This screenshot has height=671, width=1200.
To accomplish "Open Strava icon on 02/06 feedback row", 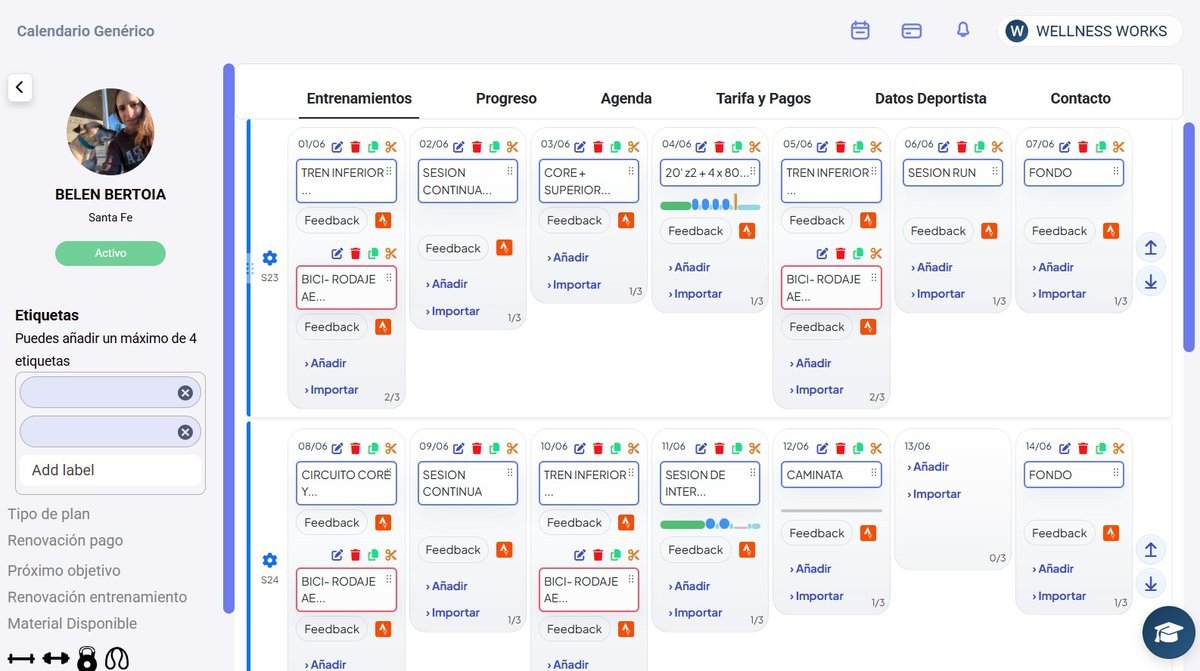I will 504,247.
